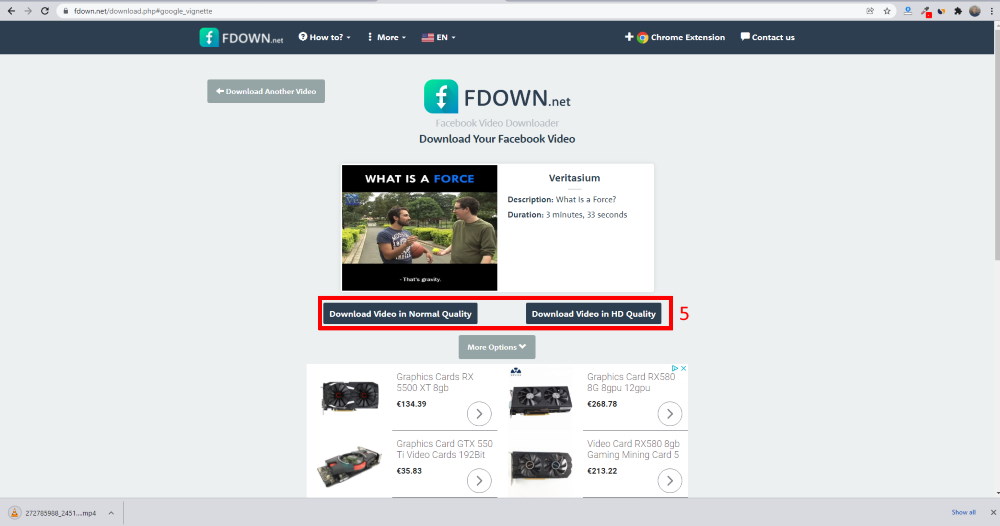Click Download Another Video button

(266, 91)
